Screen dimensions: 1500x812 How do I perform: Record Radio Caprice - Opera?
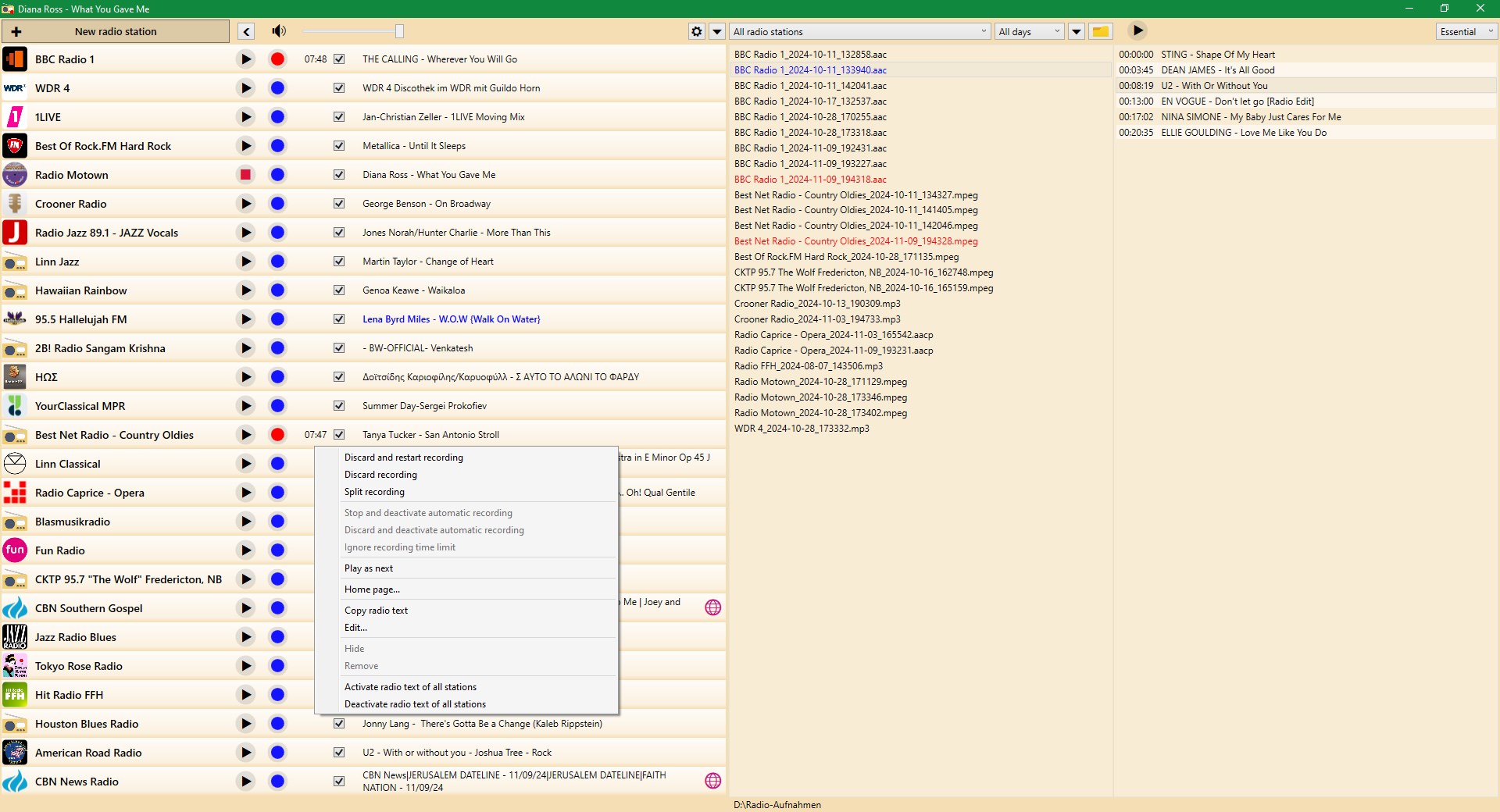point(277,493)
